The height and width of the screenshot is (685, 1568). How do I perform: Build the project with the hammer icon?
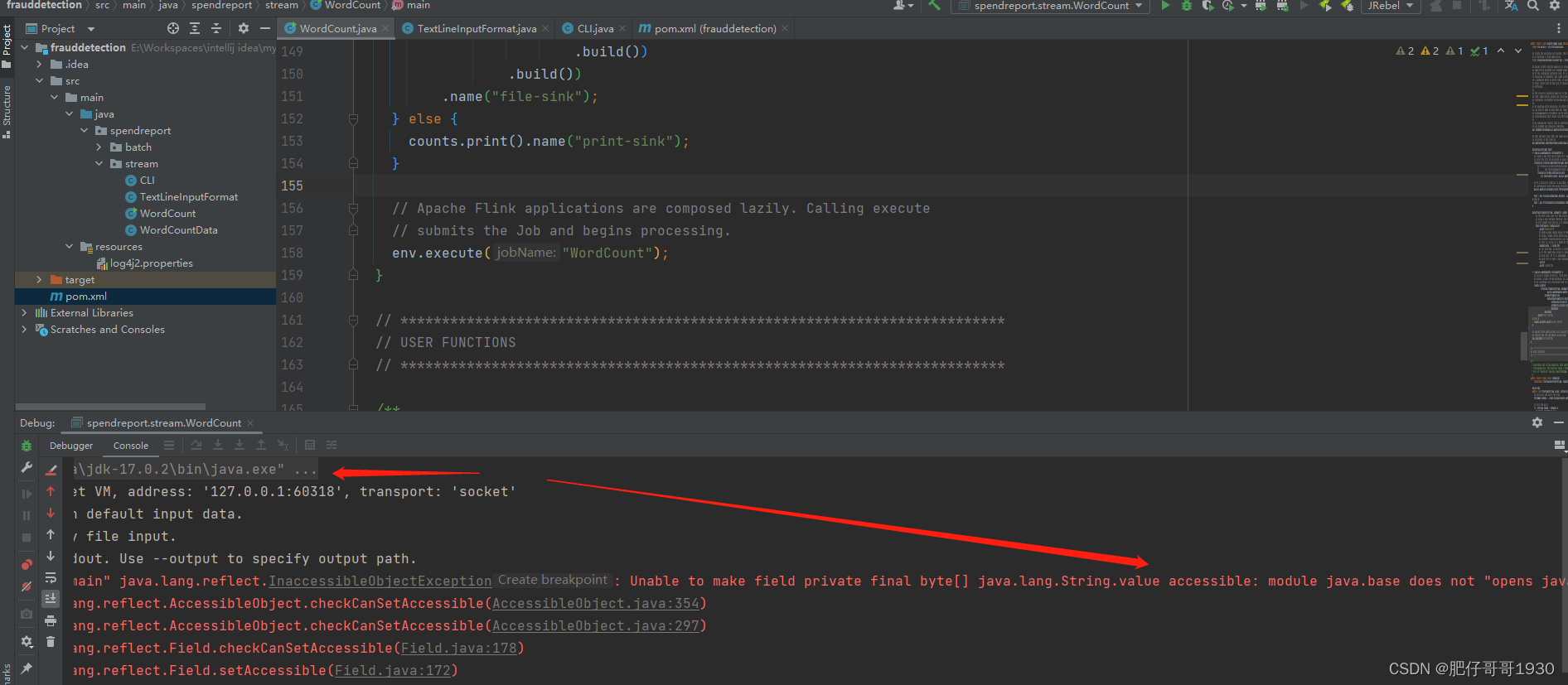934,6
